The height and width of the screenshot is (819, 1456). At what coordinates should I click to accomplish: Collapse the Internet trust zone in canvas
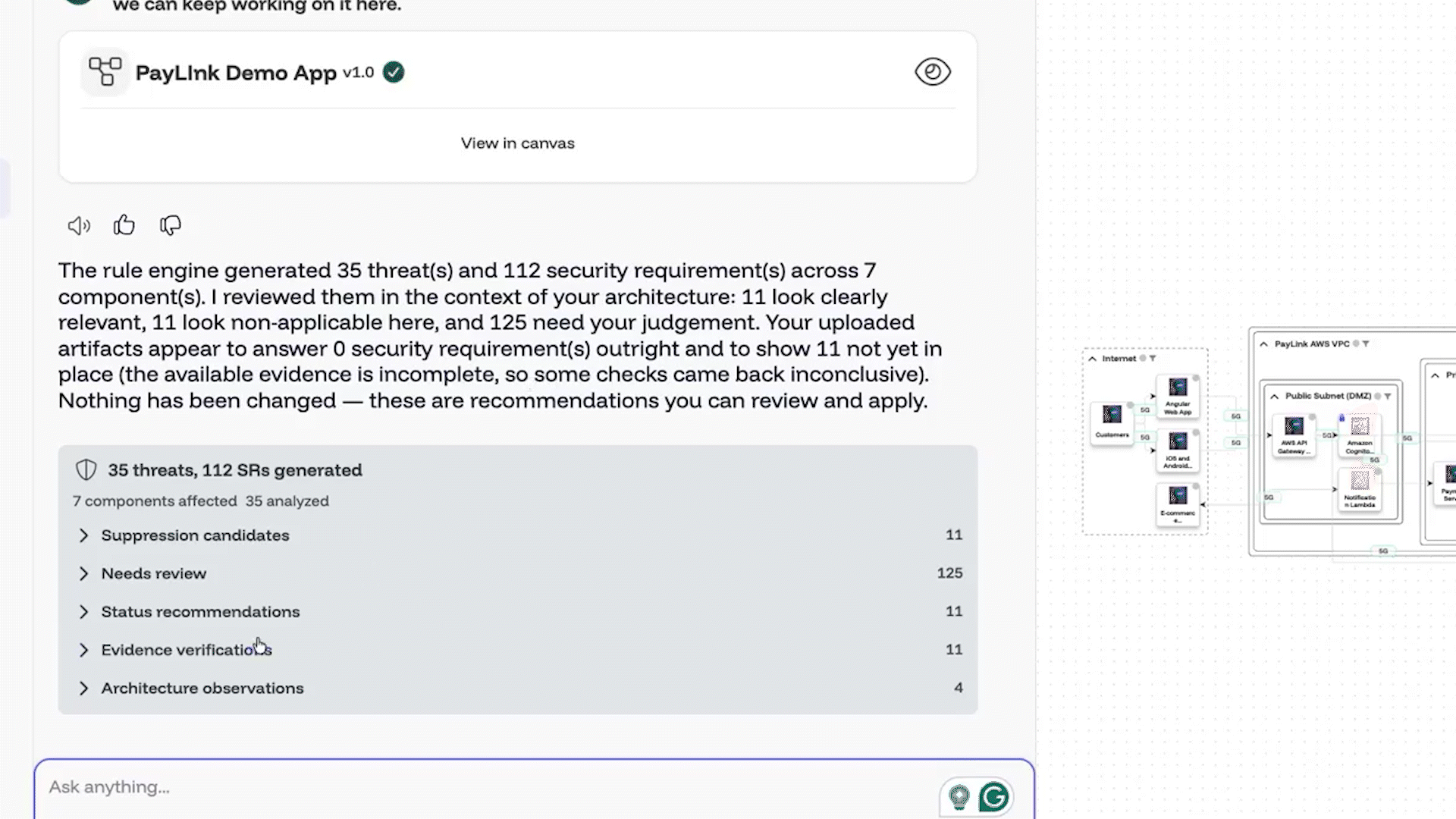[1093, 359]
